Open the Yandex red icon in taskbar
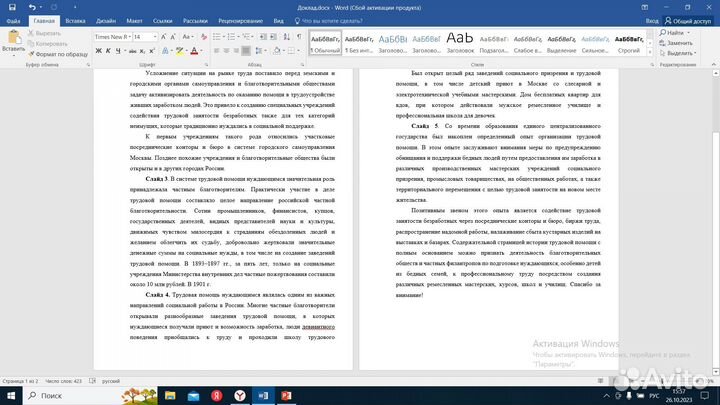The width and height of the screenshot is (720, 405). click(217, 395)
